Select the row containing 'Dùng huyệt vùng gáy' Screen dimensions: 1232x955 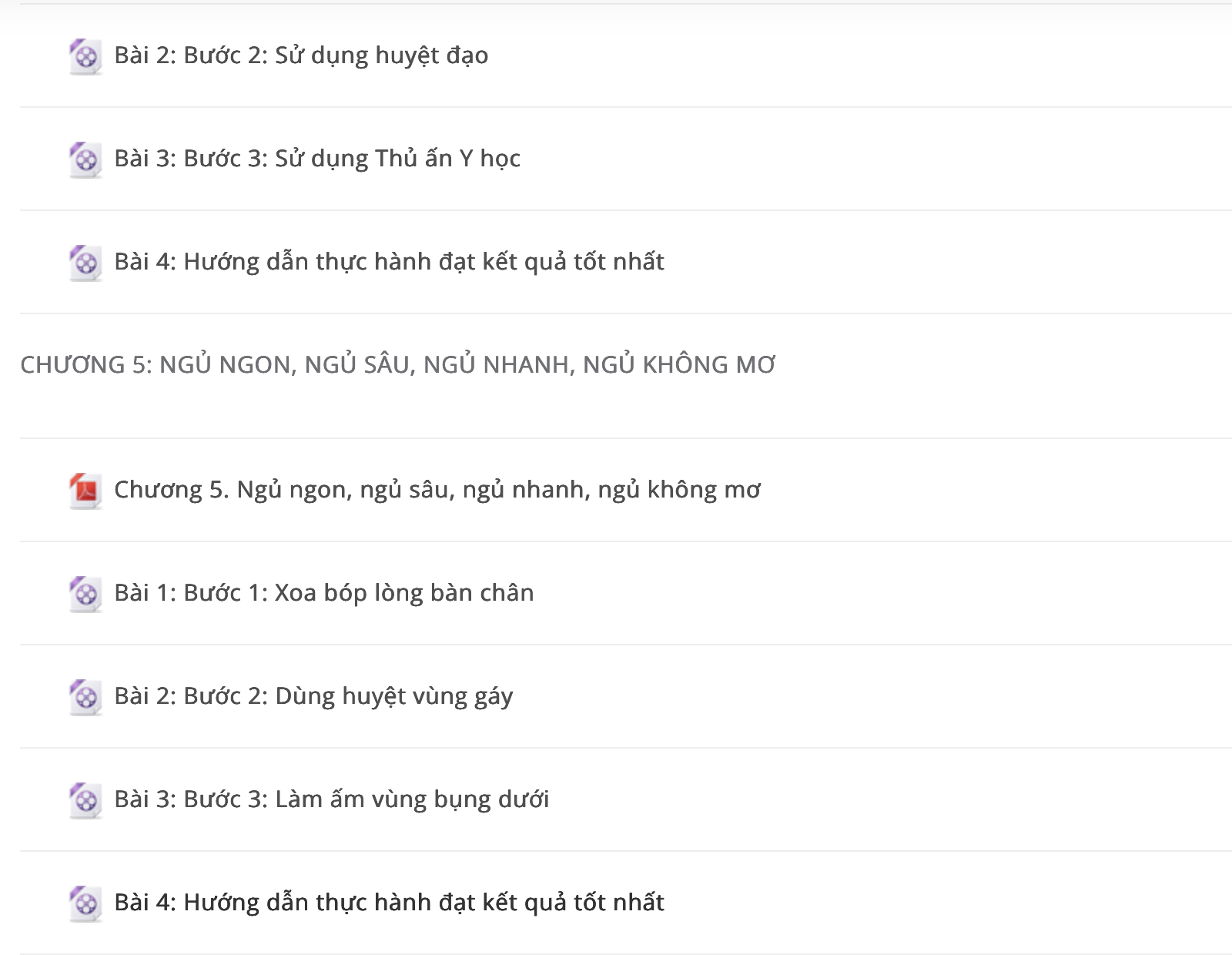click(626, 697)
